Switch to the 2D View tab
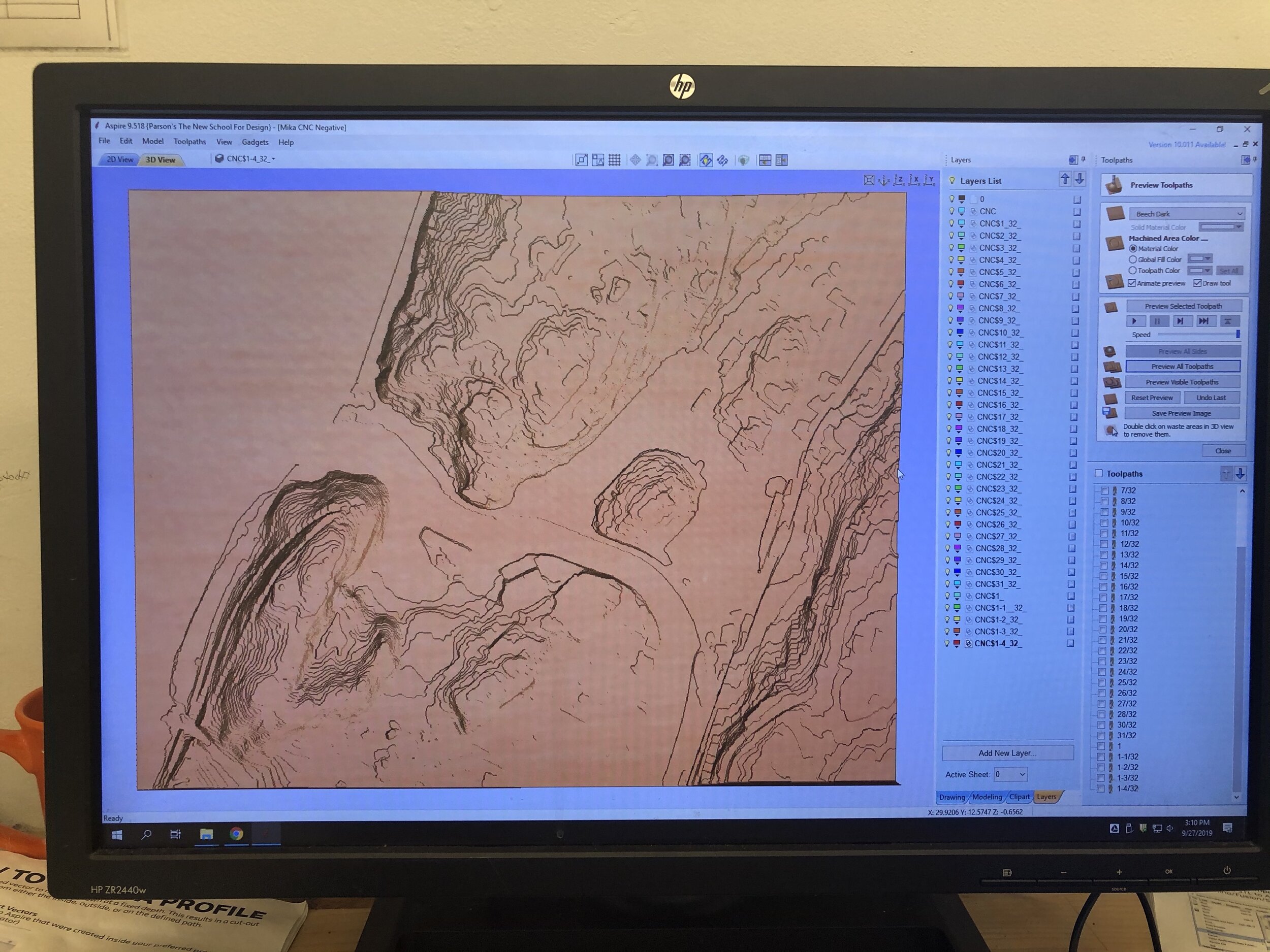This screenshot has height=952, width=1270. [x=119, y=159]
